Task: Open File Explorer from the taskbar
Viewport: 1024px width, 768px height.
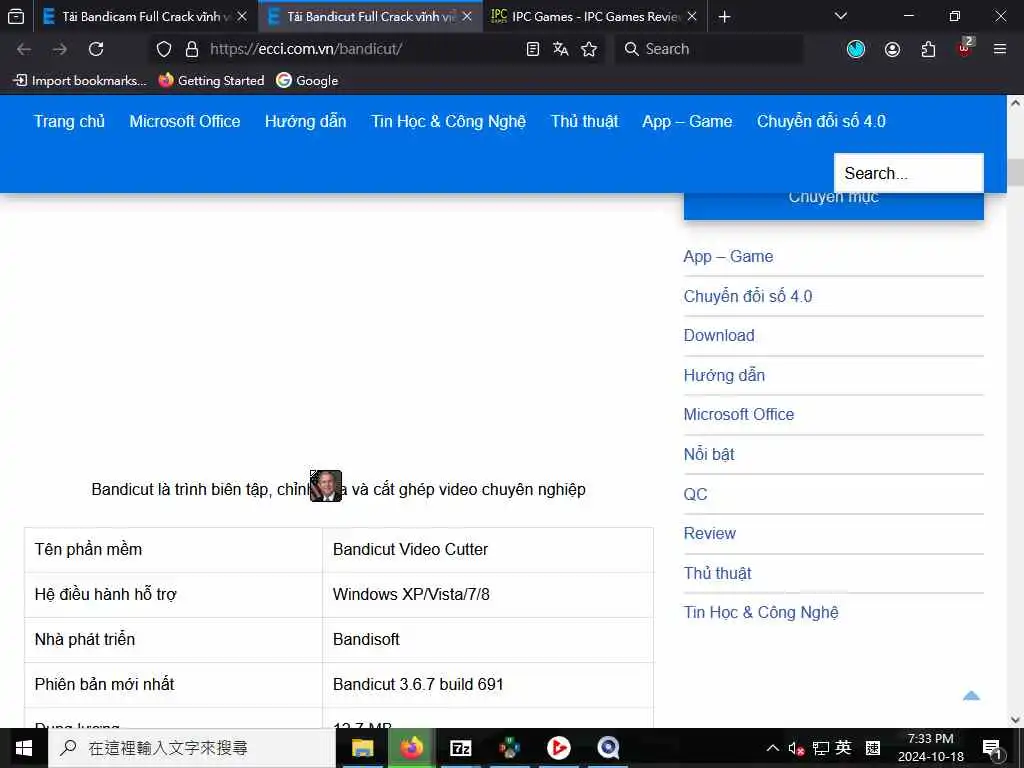Action: click(x=362, y=748)
